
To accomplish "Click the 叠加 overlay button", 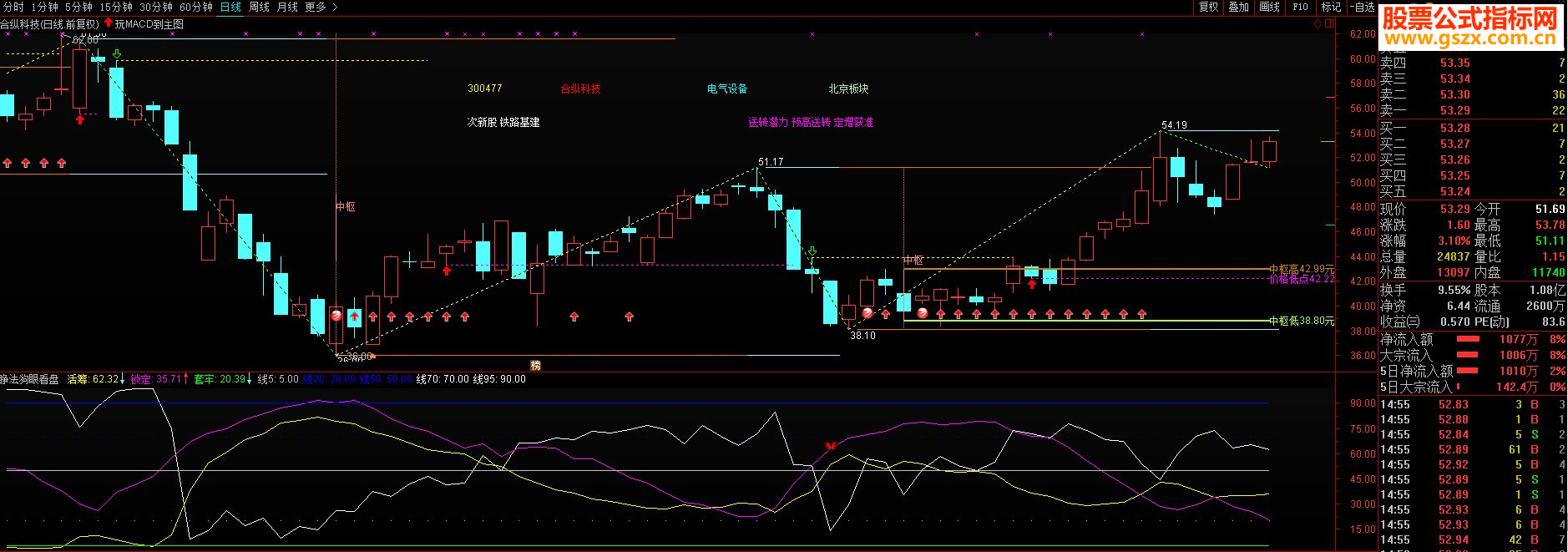I will 1238,7.
